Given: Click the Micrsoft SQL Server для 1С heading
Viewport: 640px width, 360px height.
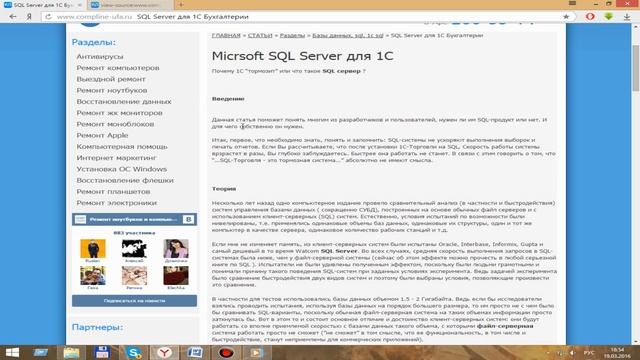Looking at the screenshot, I should (302, 56).
